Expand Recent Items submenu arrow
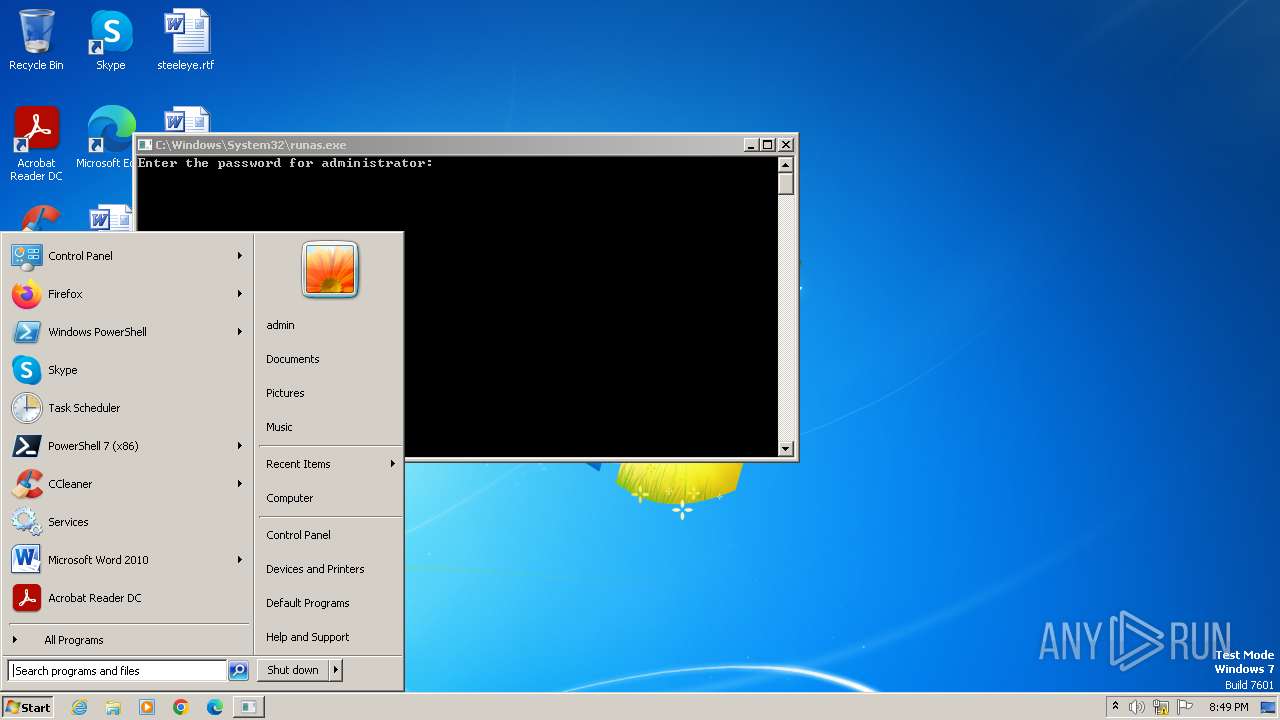 click(393, 464)
